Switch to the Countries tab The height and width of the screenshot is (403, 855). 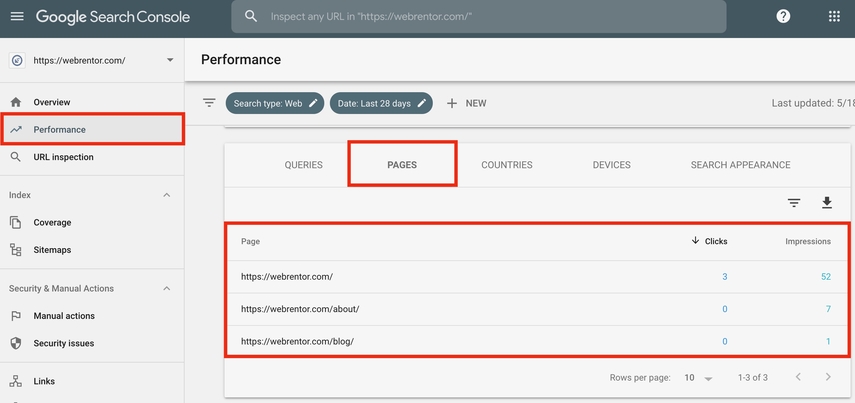coord(506,165)
